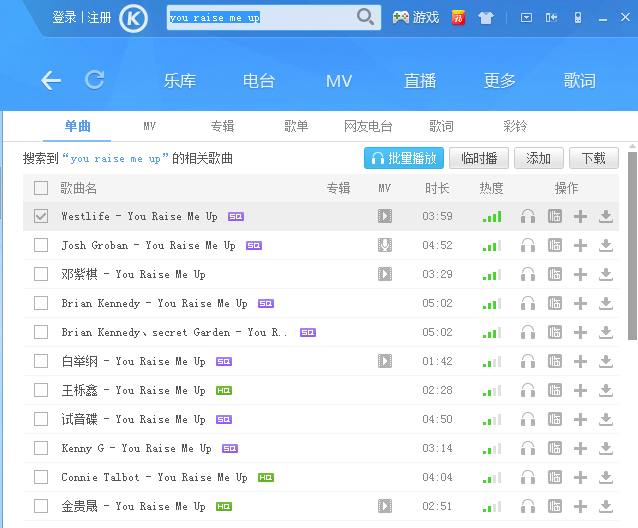
Task: Open the 歌单 results tab
Action: [x=296, y=126]
